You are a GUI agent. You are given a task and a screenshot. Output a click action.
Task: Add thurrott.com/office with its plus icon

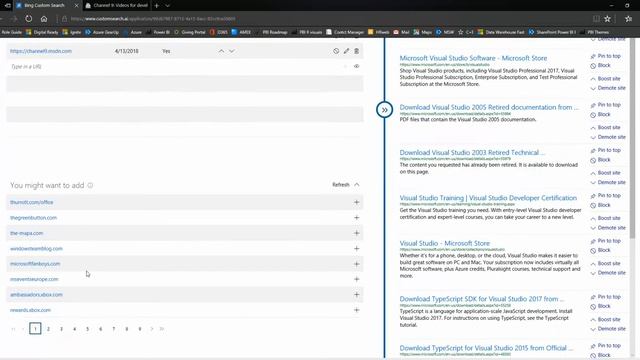pyautogui.click(x=356, y=202)
